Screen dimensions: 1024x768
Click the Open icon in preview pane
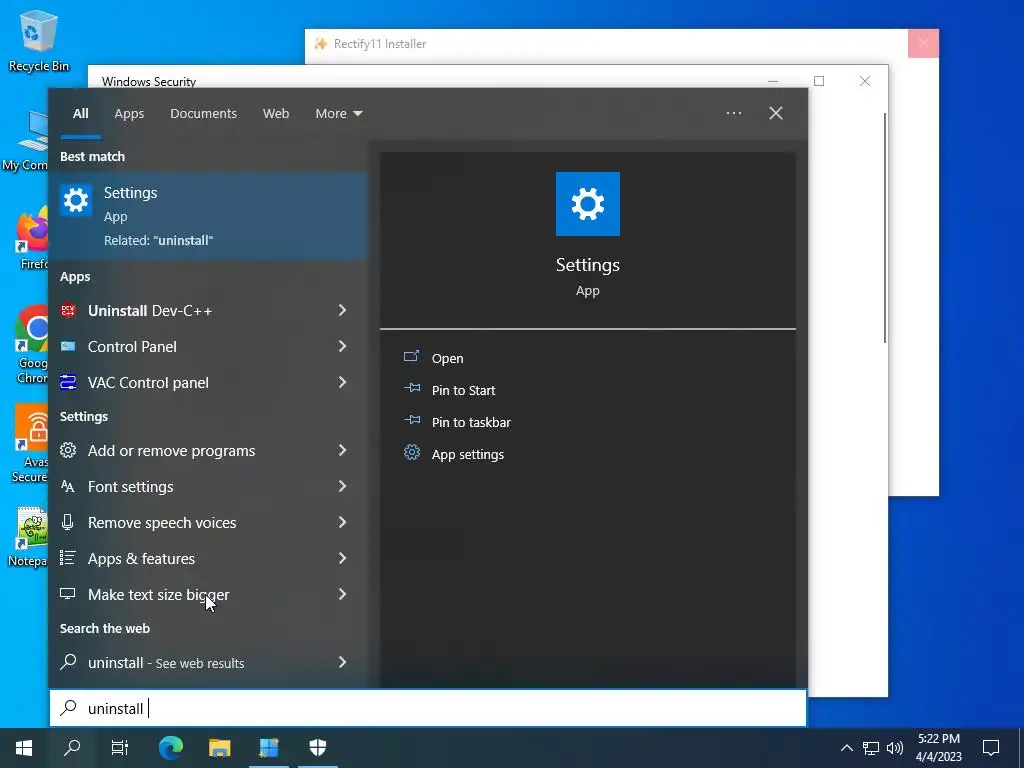coord(411,357)
